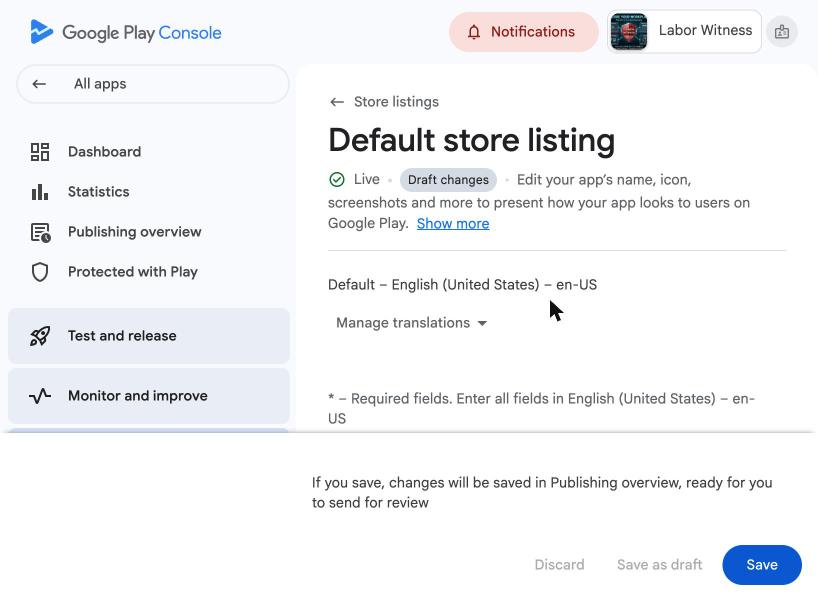Return to Store listings via the breadcrumb
The height and width of the screenshot is (601, 818).
point(396,102)
